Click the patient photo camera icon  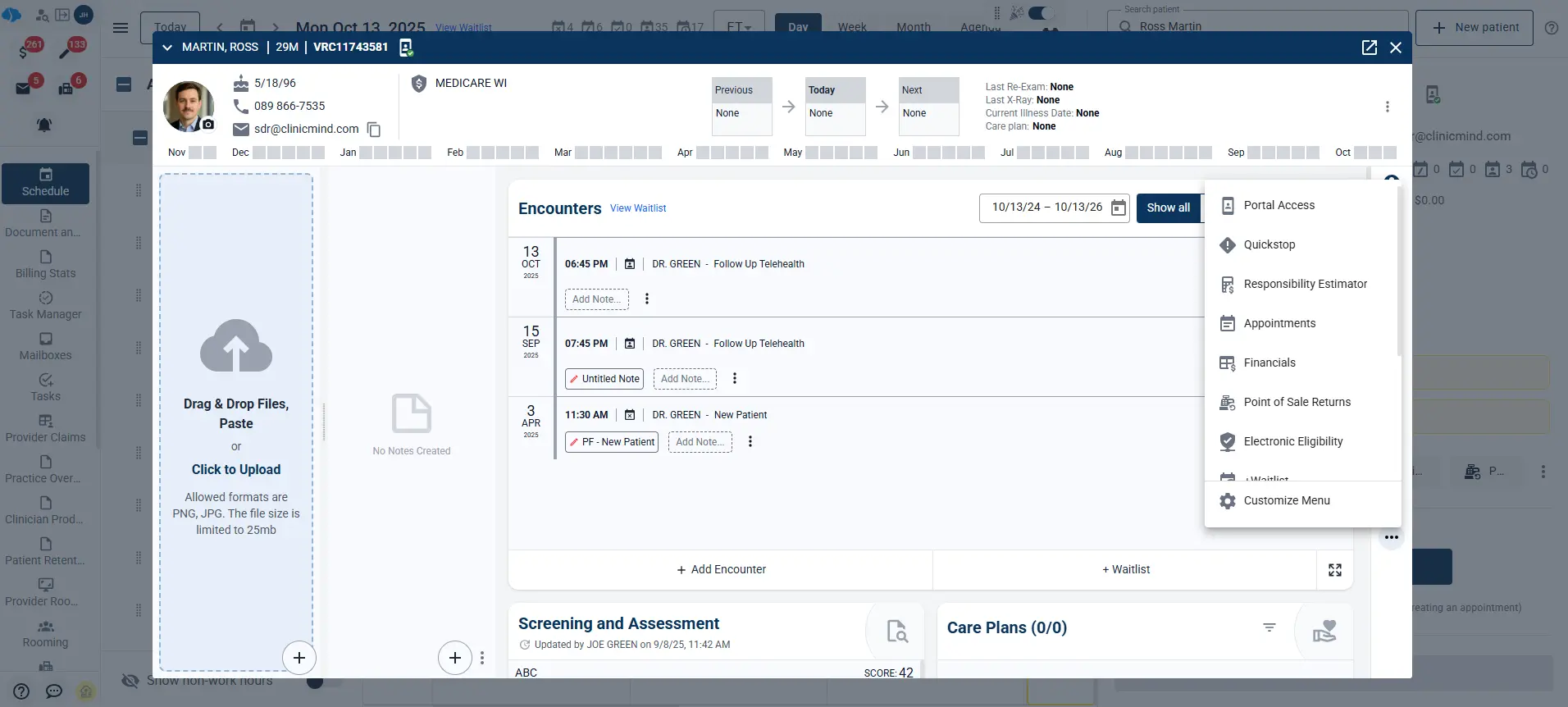(x=208, y=125)
